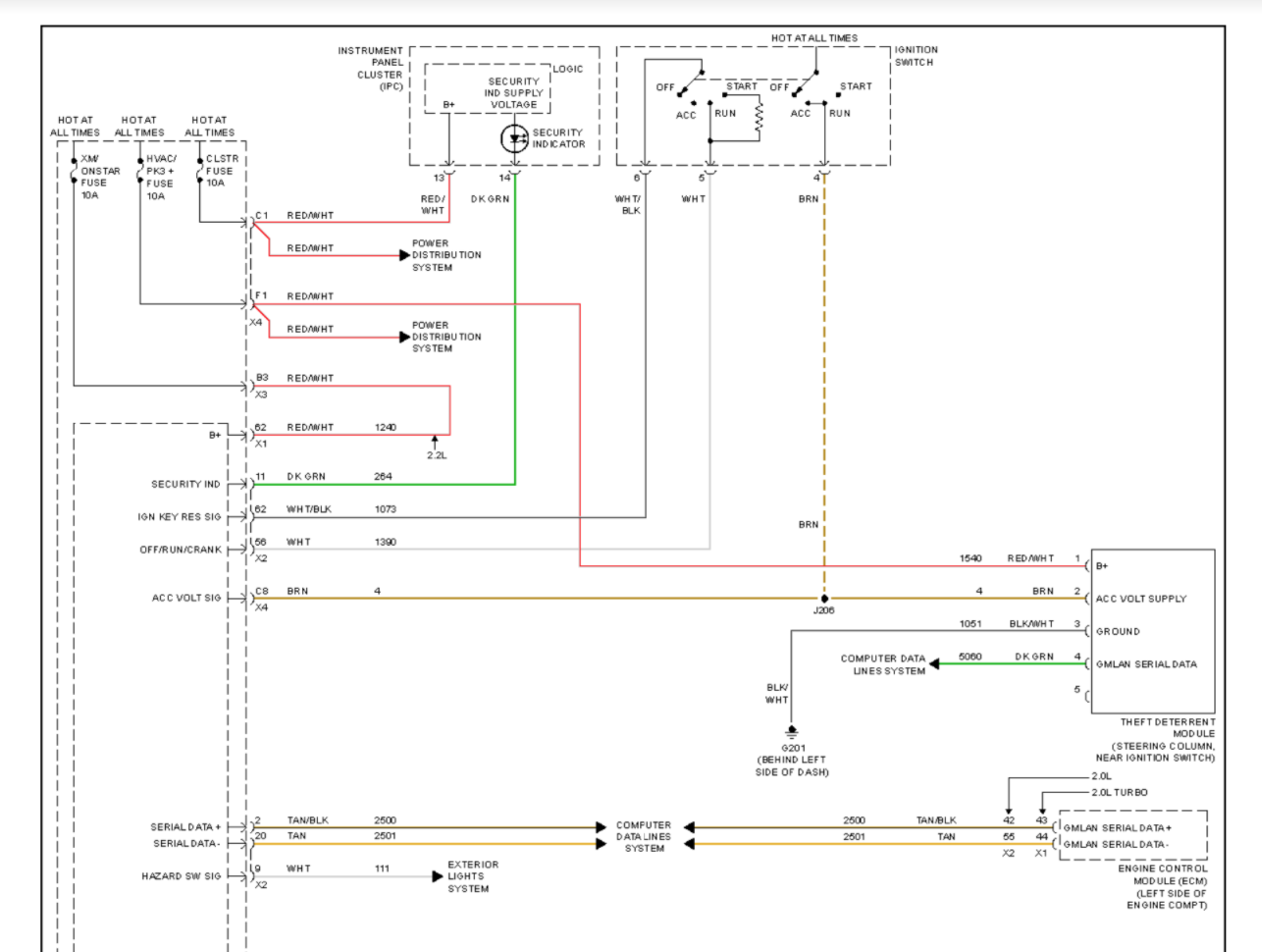Click the Exterior Lights System arrow

438,876
